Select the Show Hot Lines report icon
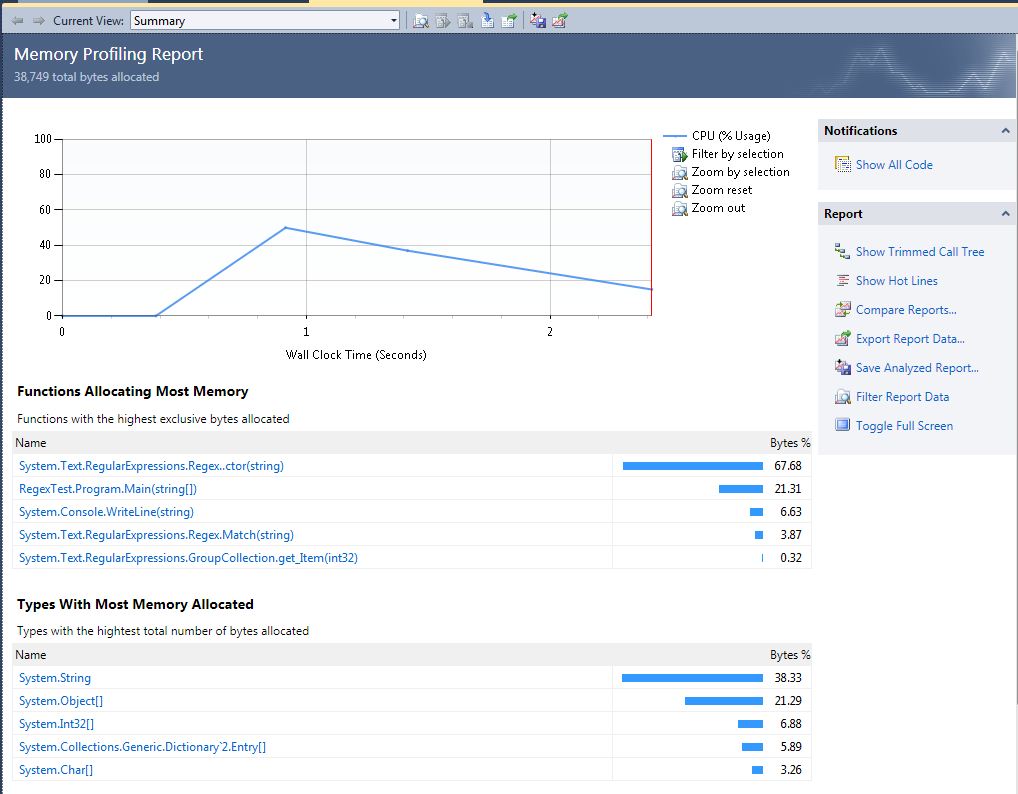 (x=897, y=281)
